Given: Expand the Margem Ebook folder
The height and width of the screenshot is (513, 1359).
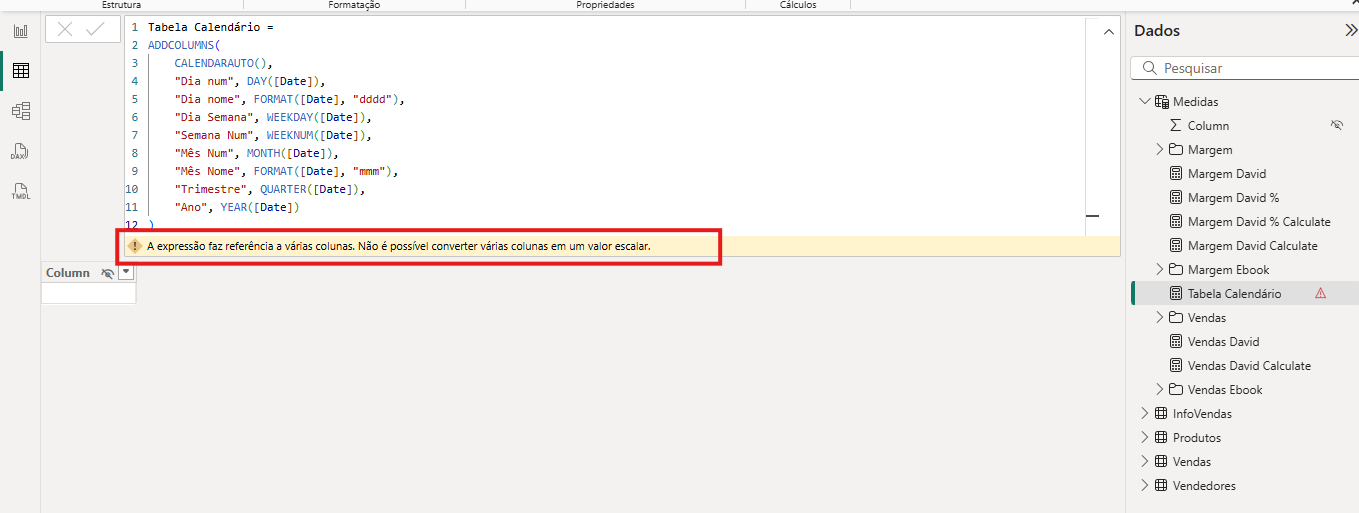Looking at the screenshot, I should point(1160,270).
